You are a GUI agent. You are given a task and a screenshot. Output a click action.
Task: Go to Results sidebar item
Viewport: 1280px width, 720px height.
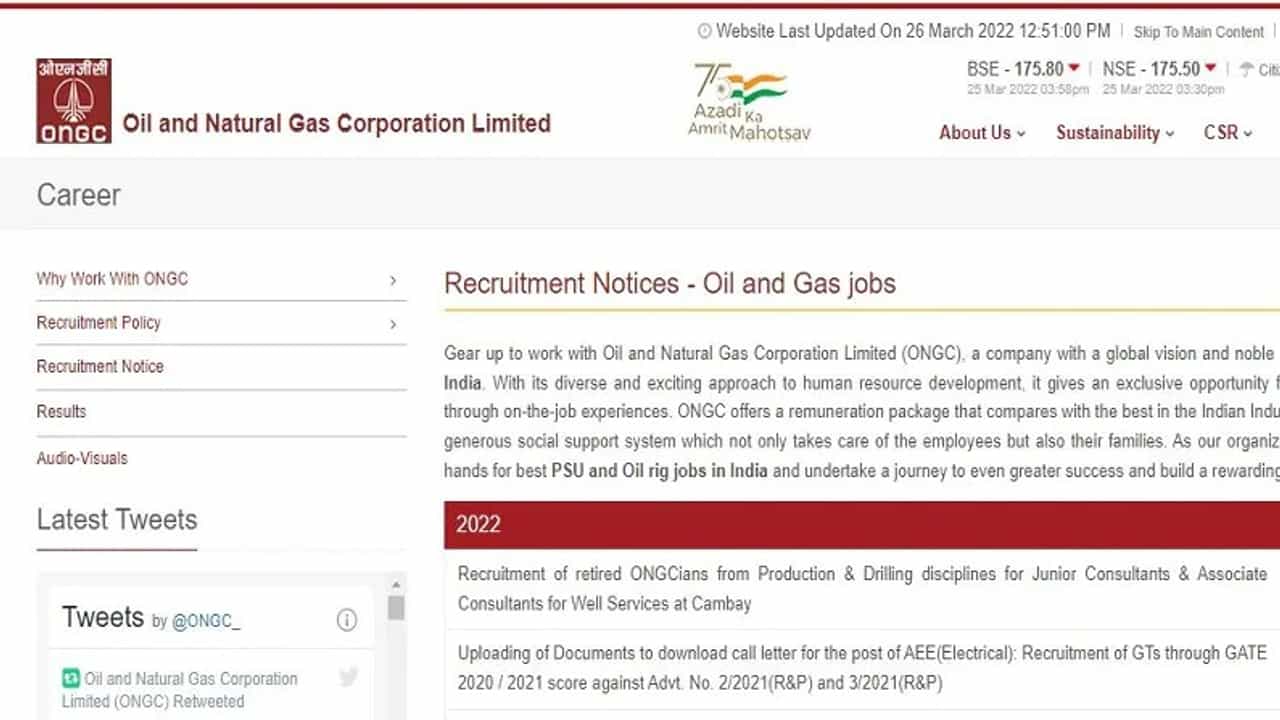[x=61, y=412]
